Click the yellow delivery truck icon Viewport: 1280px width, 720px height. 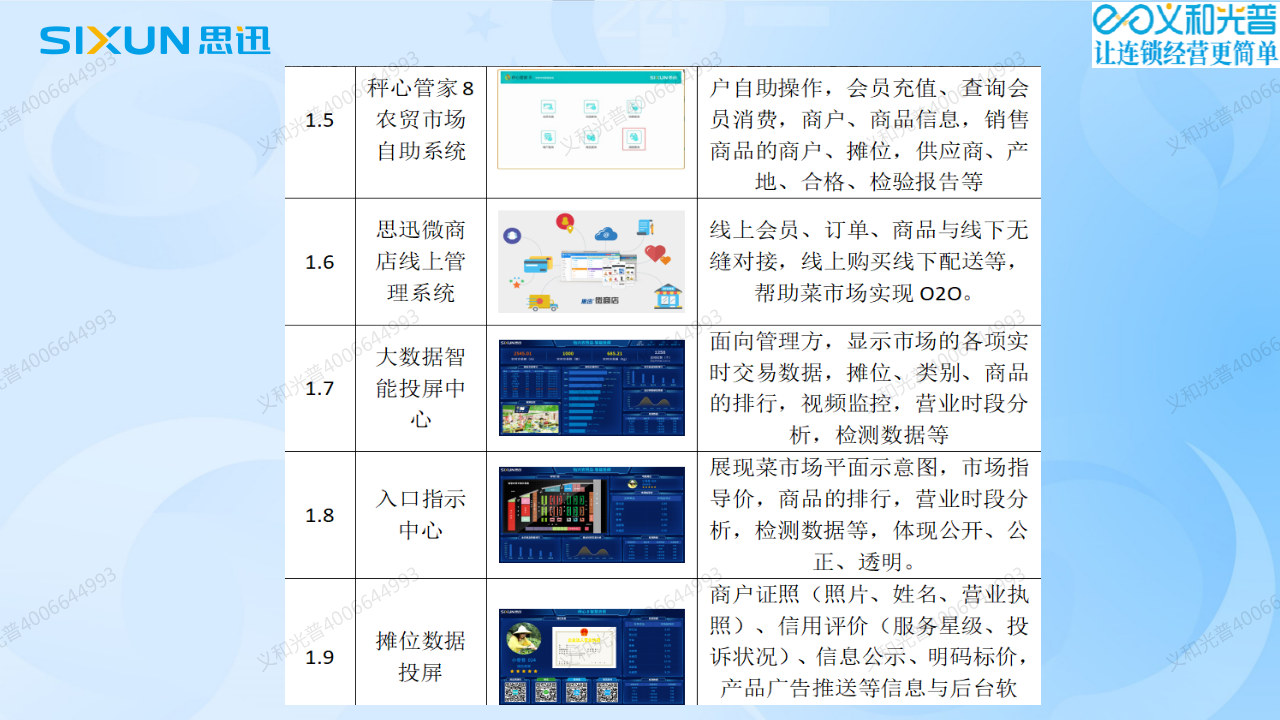pyautogui.click(x=542, y=302)
